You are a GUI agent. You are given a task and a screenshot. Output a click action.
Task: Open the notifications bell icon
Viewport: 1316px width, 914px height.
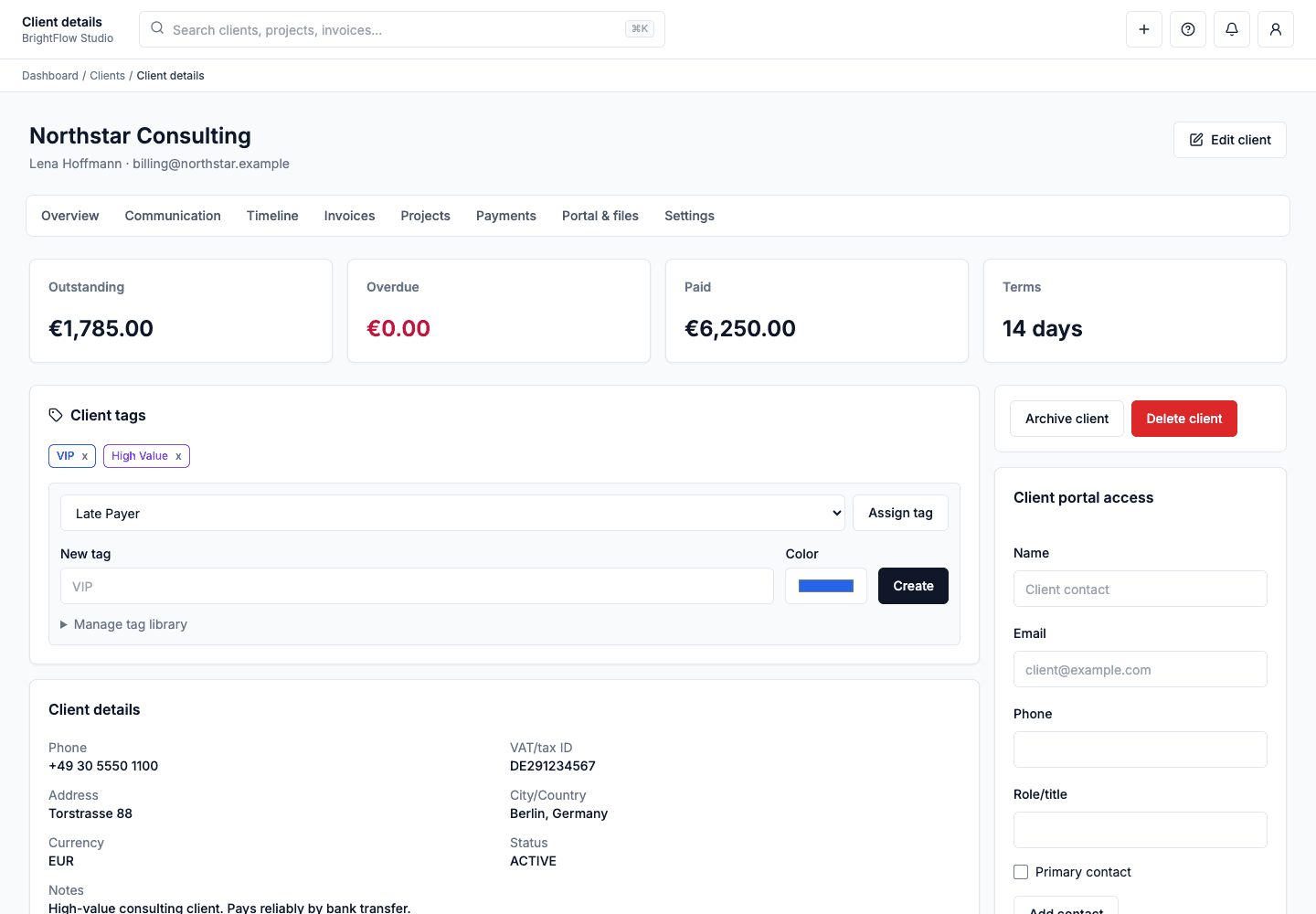point(1232,29)
